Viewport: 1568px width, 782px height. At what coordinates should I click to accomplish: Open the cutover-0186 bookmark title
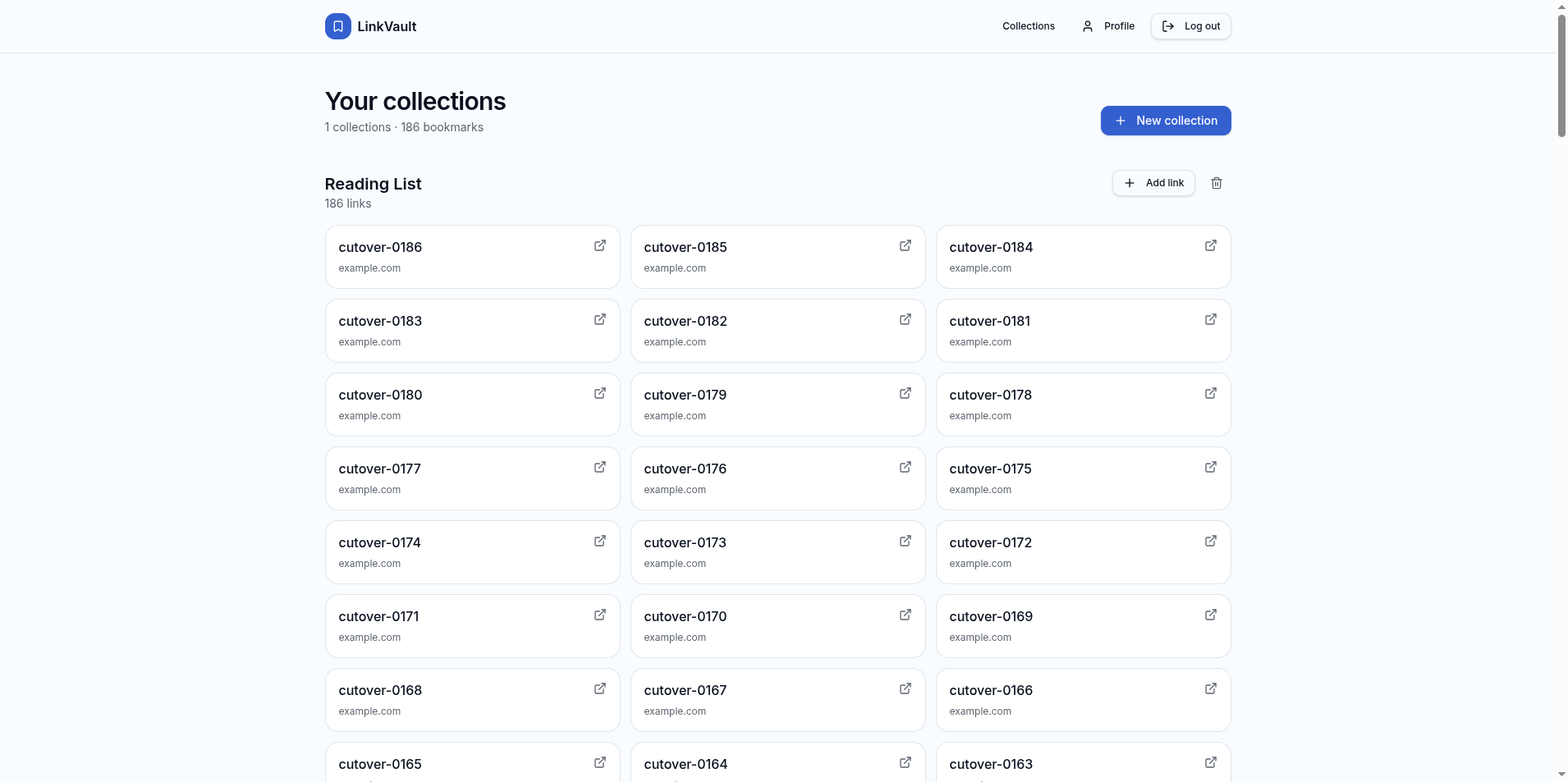(x=380, y=247)
